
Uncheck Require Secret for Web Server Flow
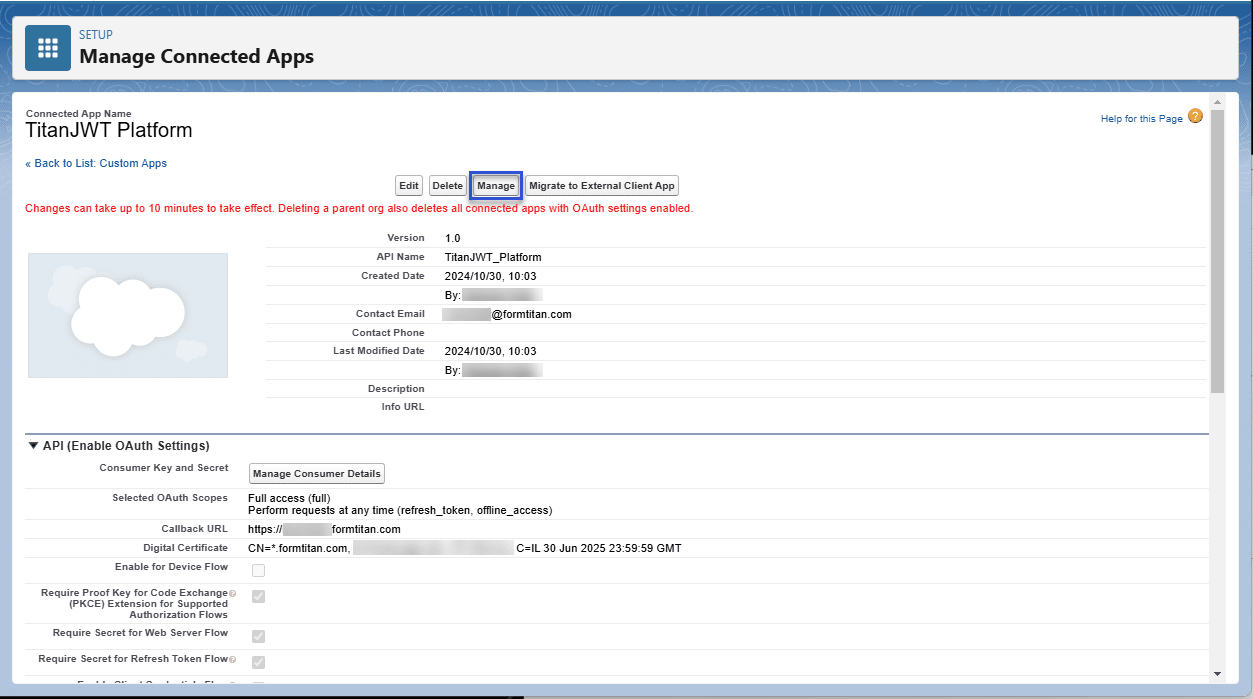pos(257,635)
